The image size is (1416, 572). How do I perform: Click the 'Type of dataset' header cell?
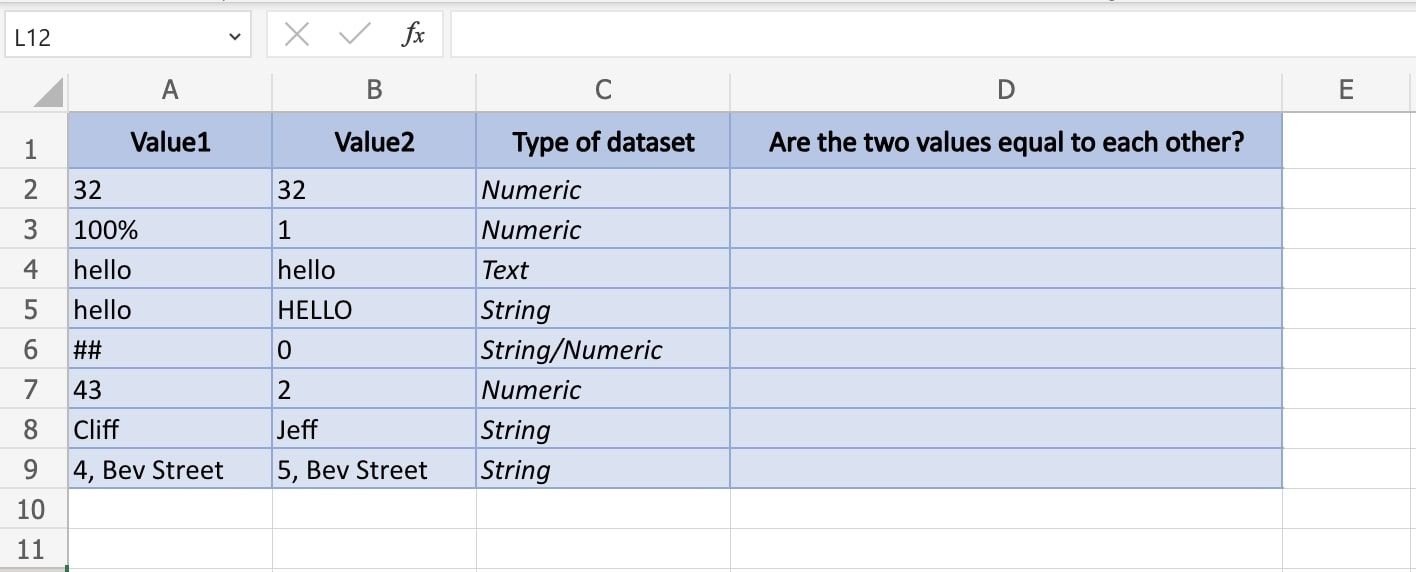pos(603,142)
